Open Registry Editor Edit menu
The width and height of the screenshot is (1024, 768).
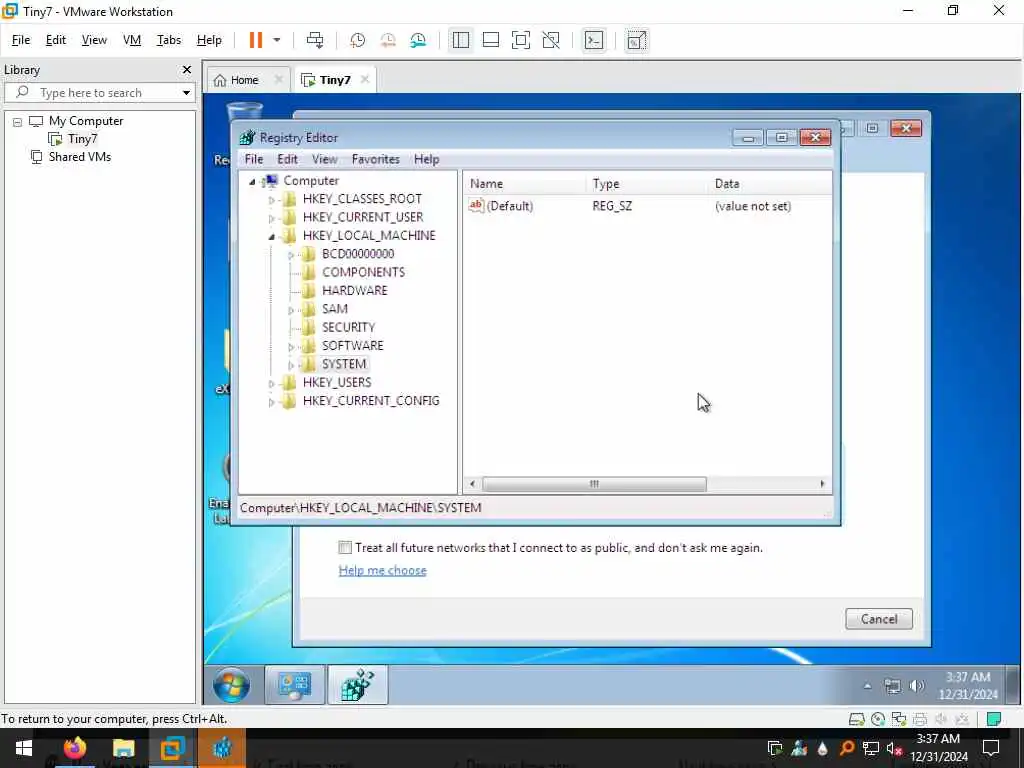tap(287, 159)
